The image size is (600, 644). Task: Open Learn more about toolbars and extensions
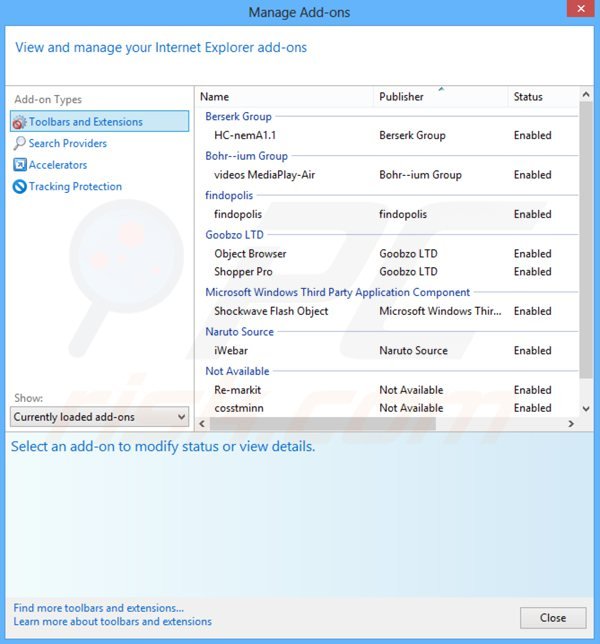(113, 621)
